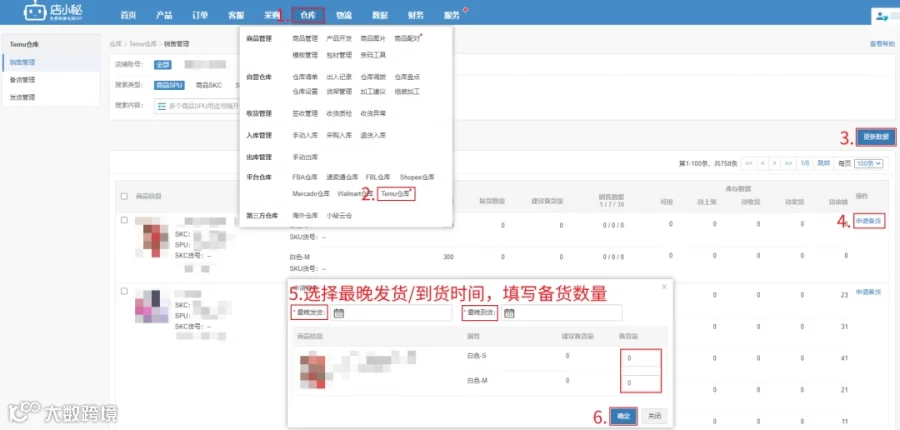900x430 pixels.
Task: Click the 店小秘 robot logo
Action: [x=35, y=12]
